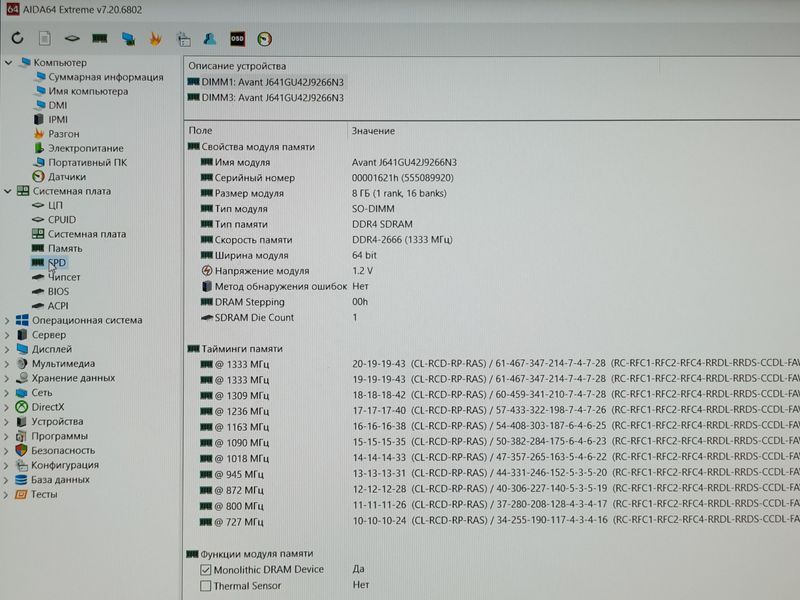This screenshot has height=600, width=800.
Task: Click the Описание устройства header
Action: [237, 66]
